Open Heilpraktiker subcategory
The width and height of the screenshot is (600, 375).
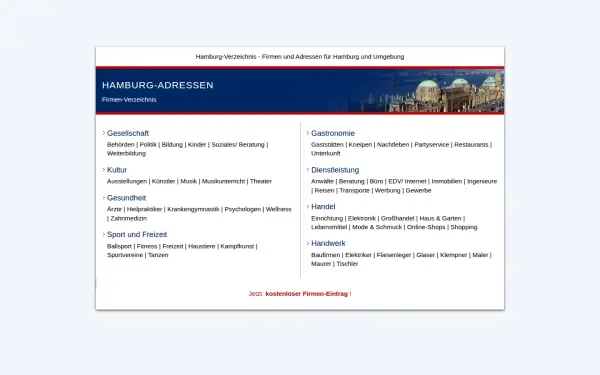(144, 209)
